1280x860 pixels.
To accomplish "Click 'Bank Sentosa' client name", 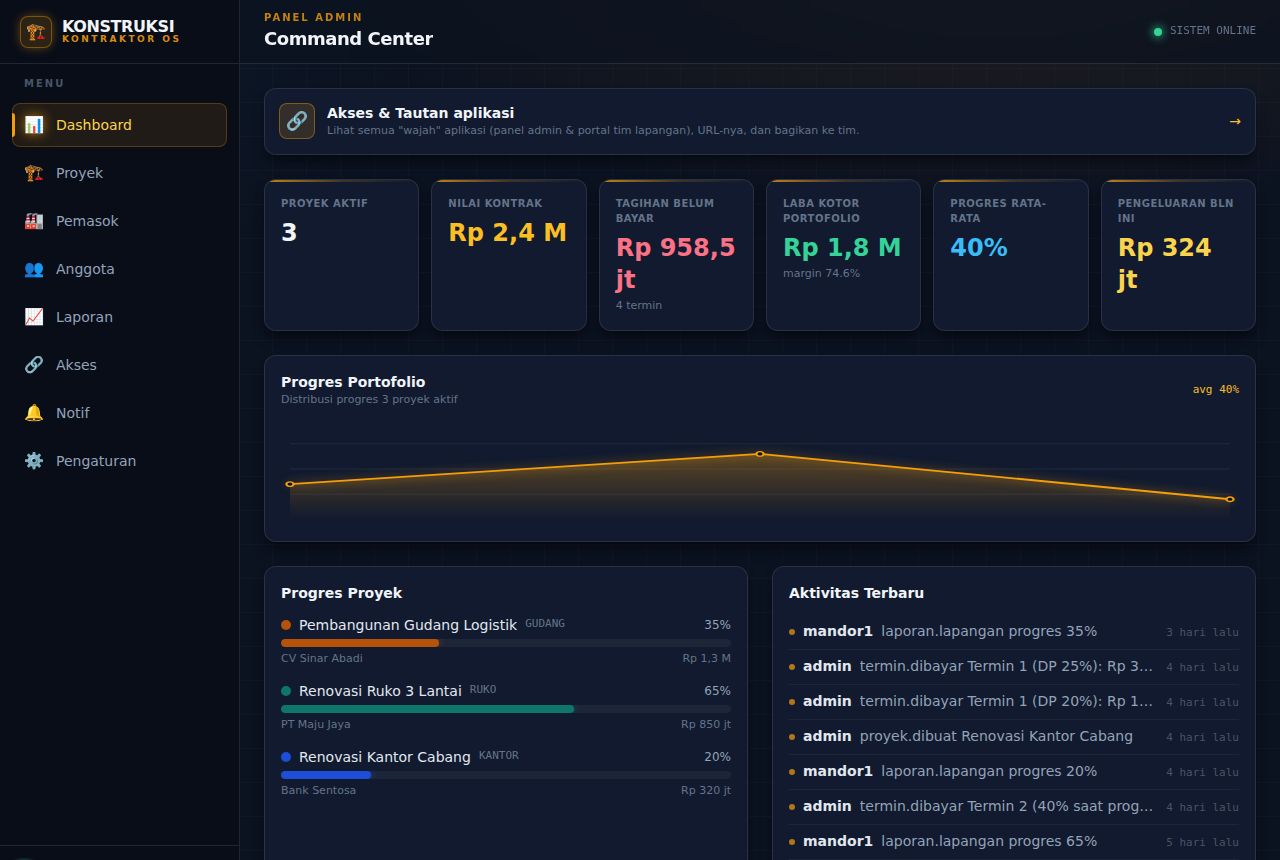I will pyautogui.click(x=318, y=790).
